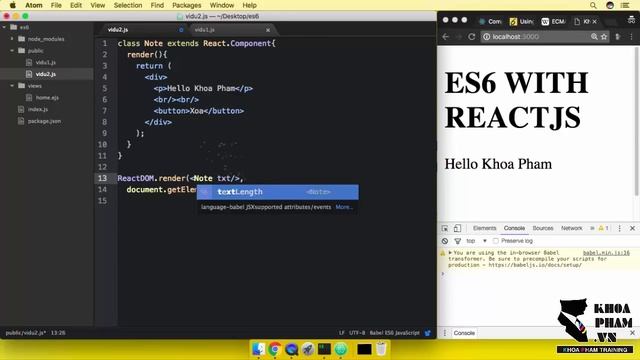Switch to the Usin Chrome tab

(522, 22)
